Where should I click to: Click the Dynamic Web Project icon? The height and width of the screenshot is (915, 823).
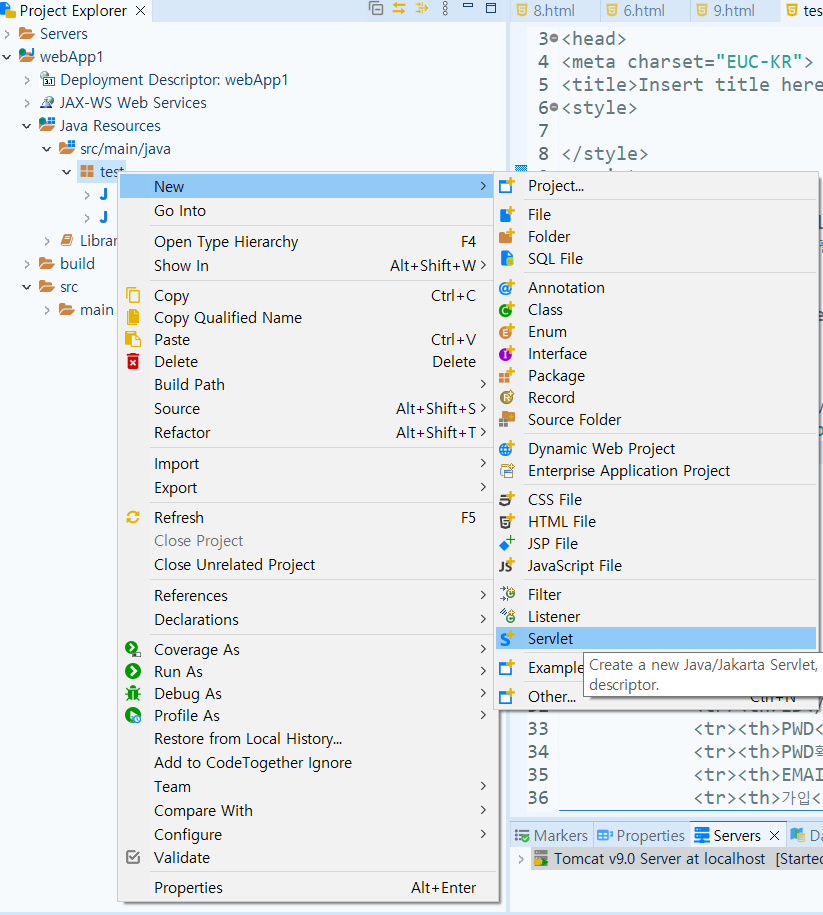[x=507, y=449]
